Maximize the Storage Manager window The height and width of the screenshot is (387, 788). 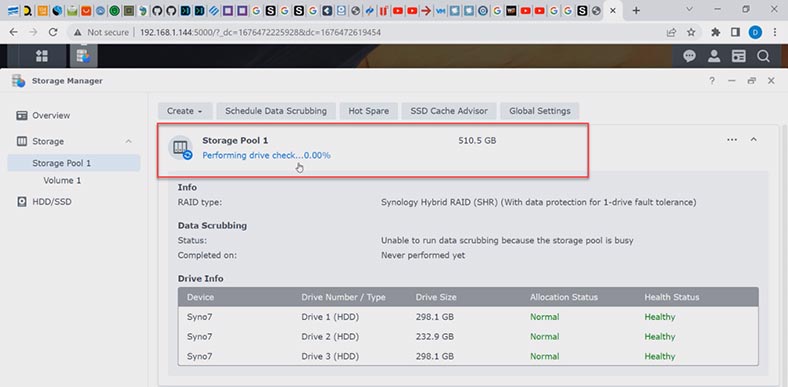tap(752, 81)
